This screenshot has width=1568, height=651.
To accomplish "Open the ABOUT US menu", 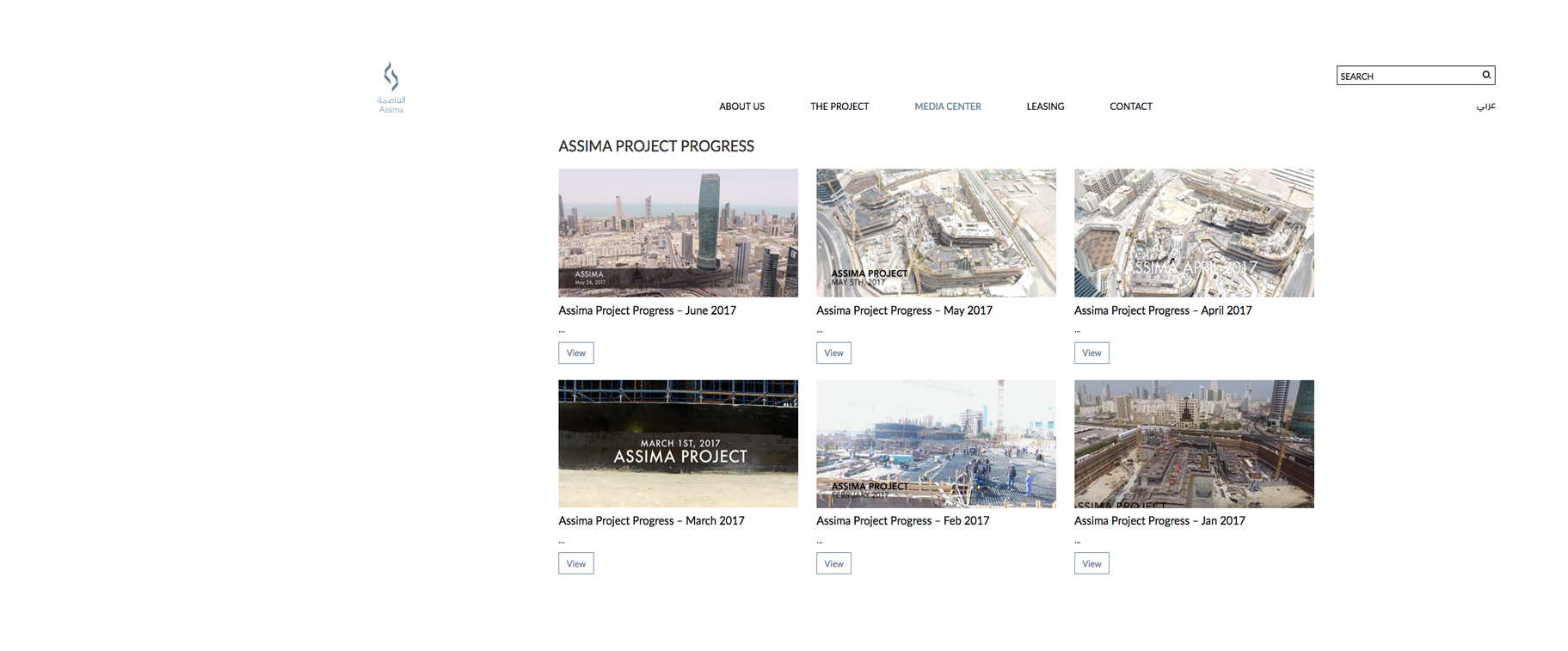I will tap(741, 107).
